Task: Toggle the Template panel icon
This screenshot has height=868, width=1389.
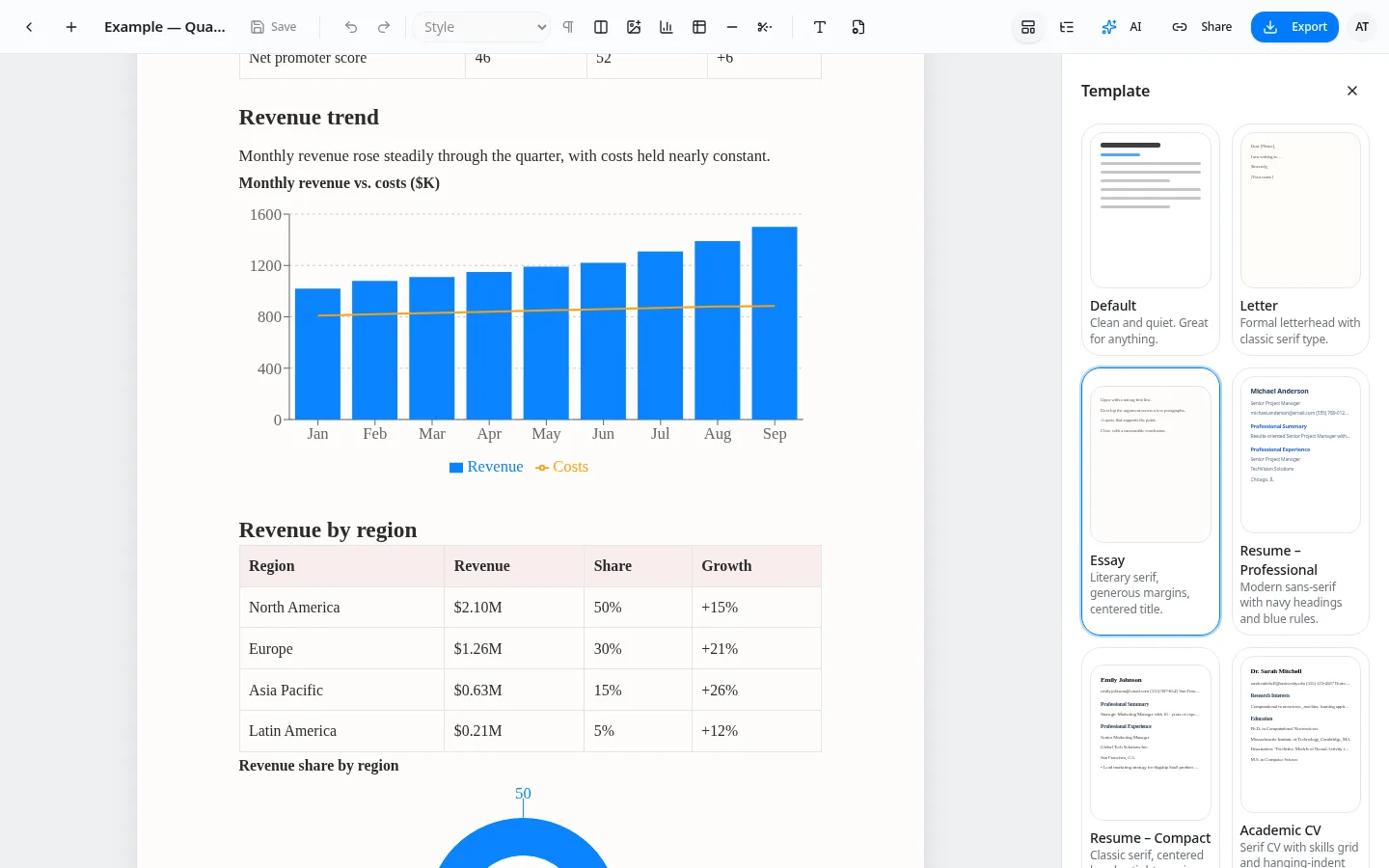Action: pos(1028,27)
